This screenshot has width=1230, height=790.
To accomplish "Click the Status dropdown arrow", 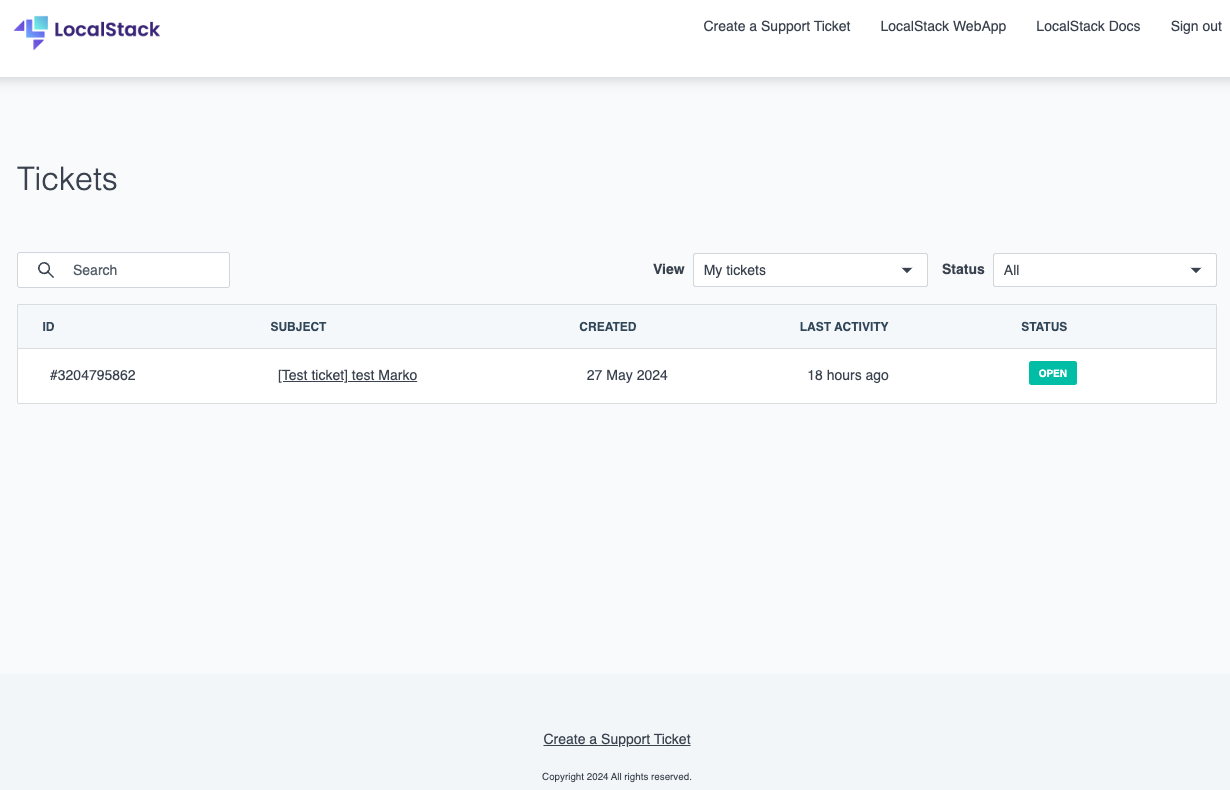I will point(1195,270).
